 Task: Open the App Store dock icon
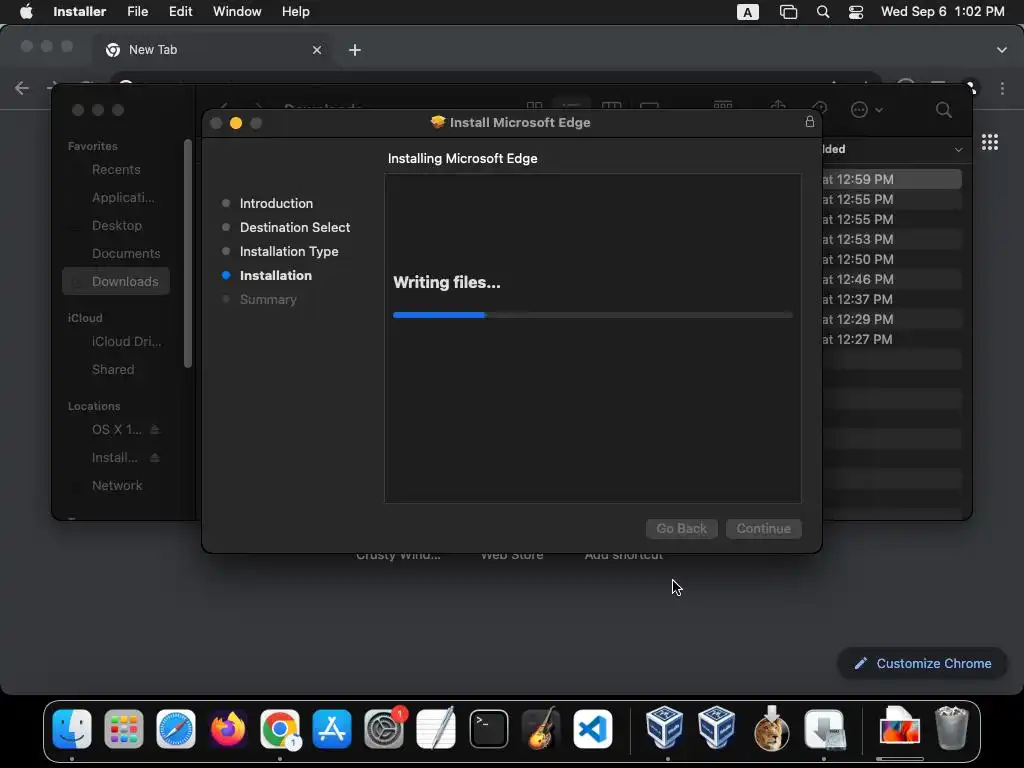[332, 729]
